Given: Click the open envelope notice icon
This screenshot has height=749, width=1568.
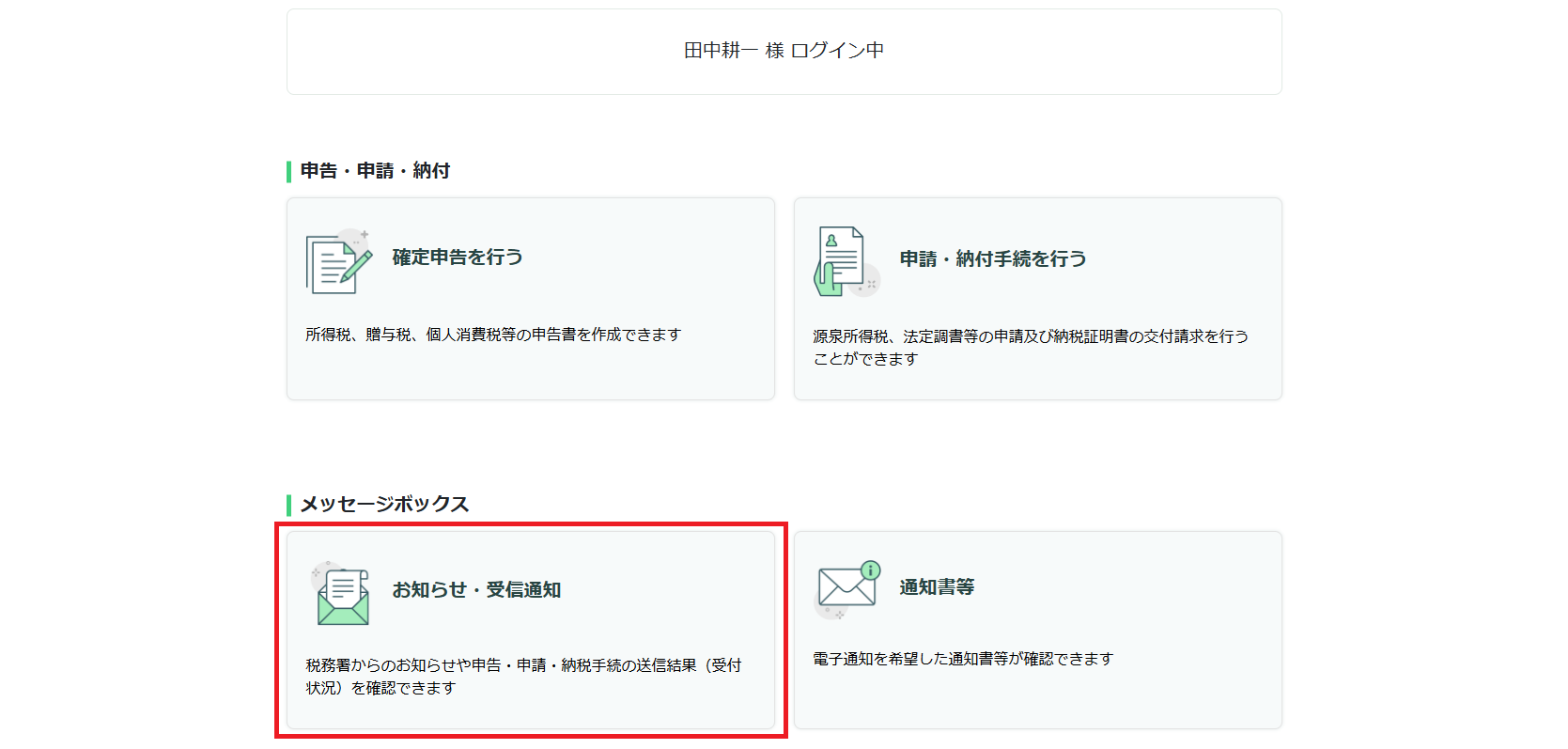Looking at the screenshot, I should (342, 597).
